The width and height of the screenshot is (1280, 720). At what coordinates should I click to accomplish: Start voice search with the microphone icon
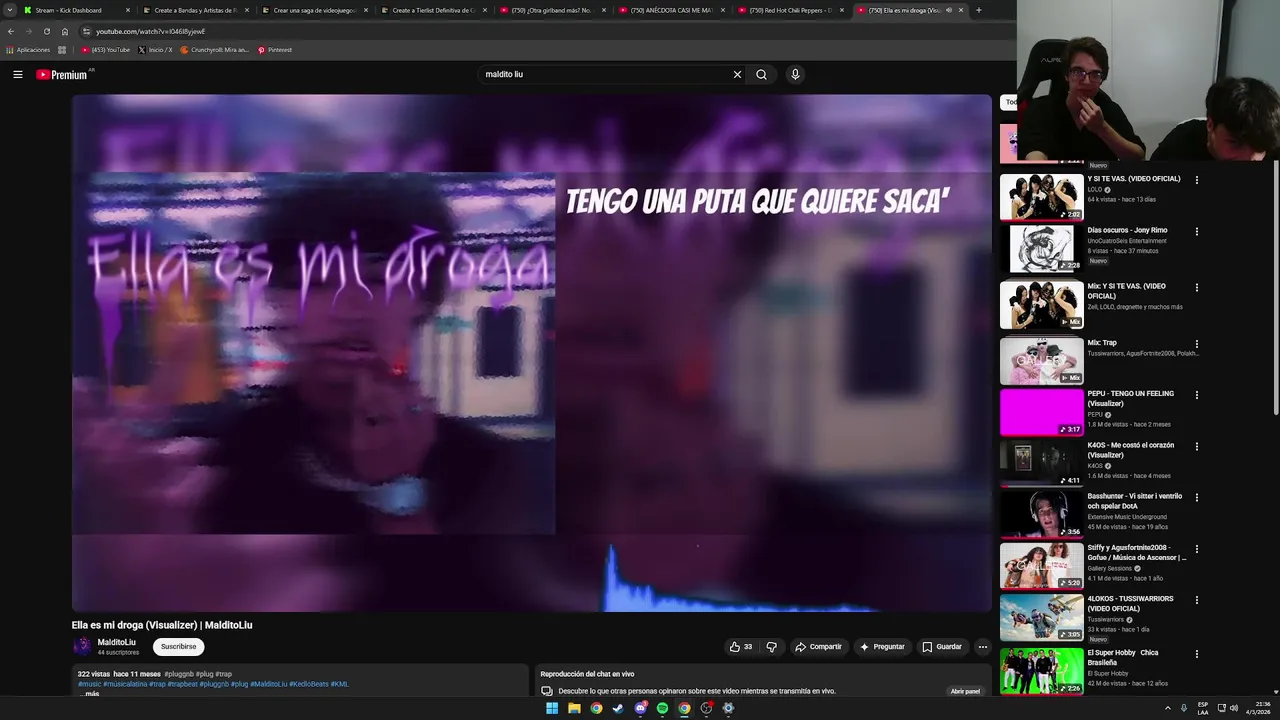point(795,74)
